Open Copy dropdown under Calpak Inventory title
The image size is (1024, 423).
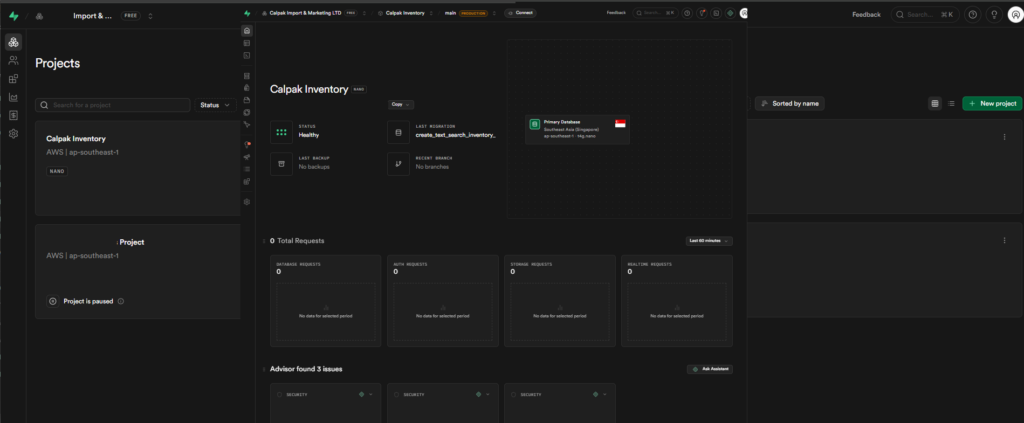tap(401, 104)
